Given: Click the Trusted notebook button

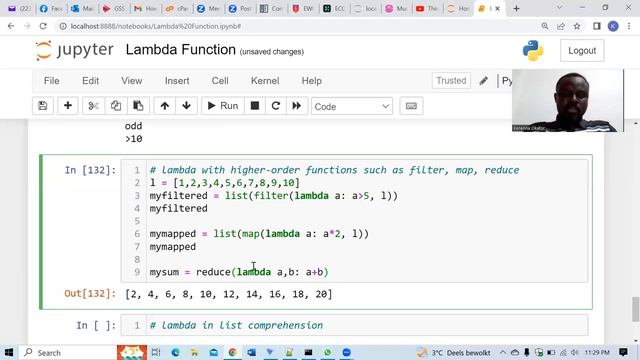Looking at the screenshot, I should (451, 81).
